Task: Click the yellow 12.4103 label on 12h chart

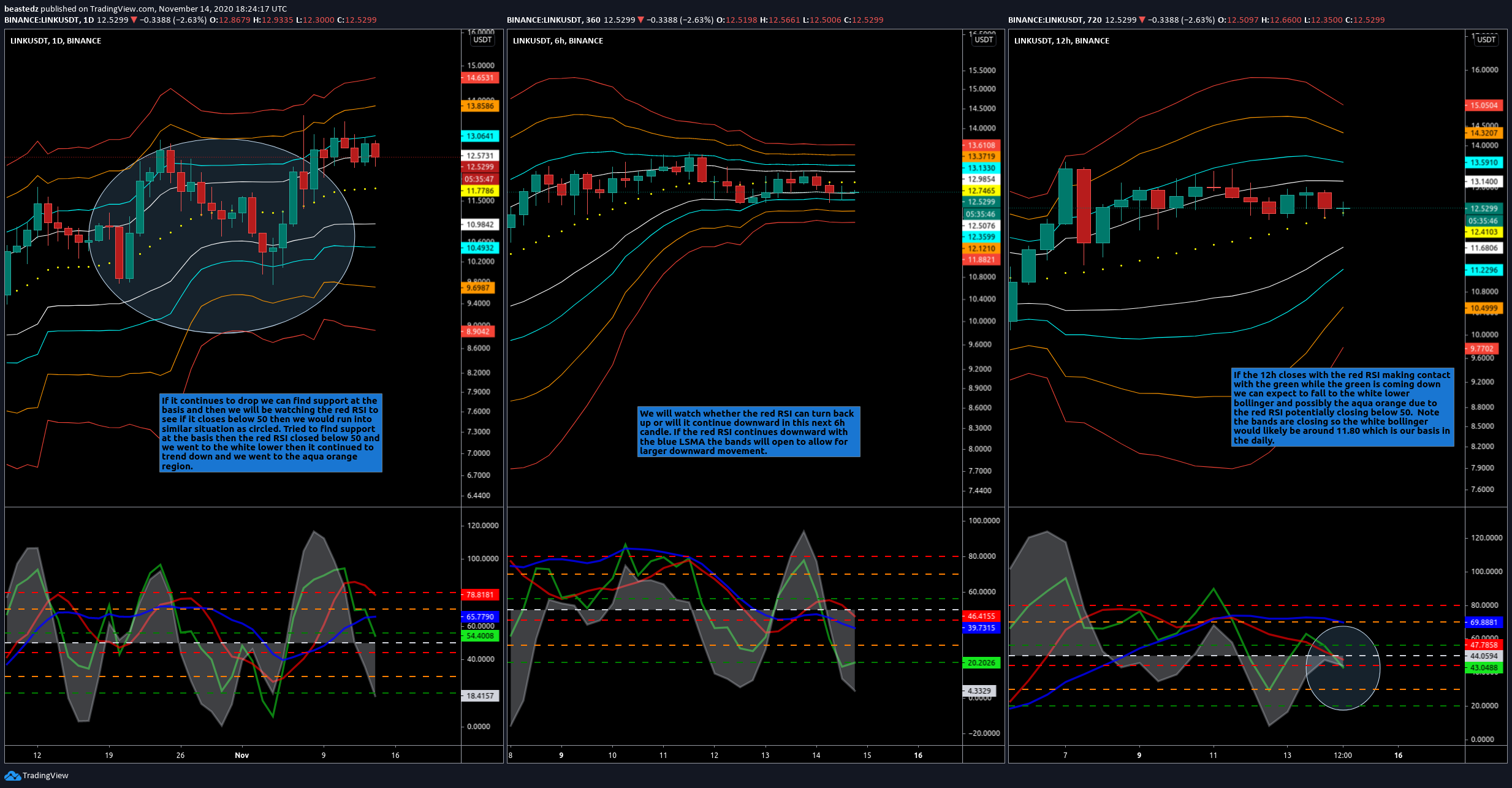Action: click(x=1484, y=232)
